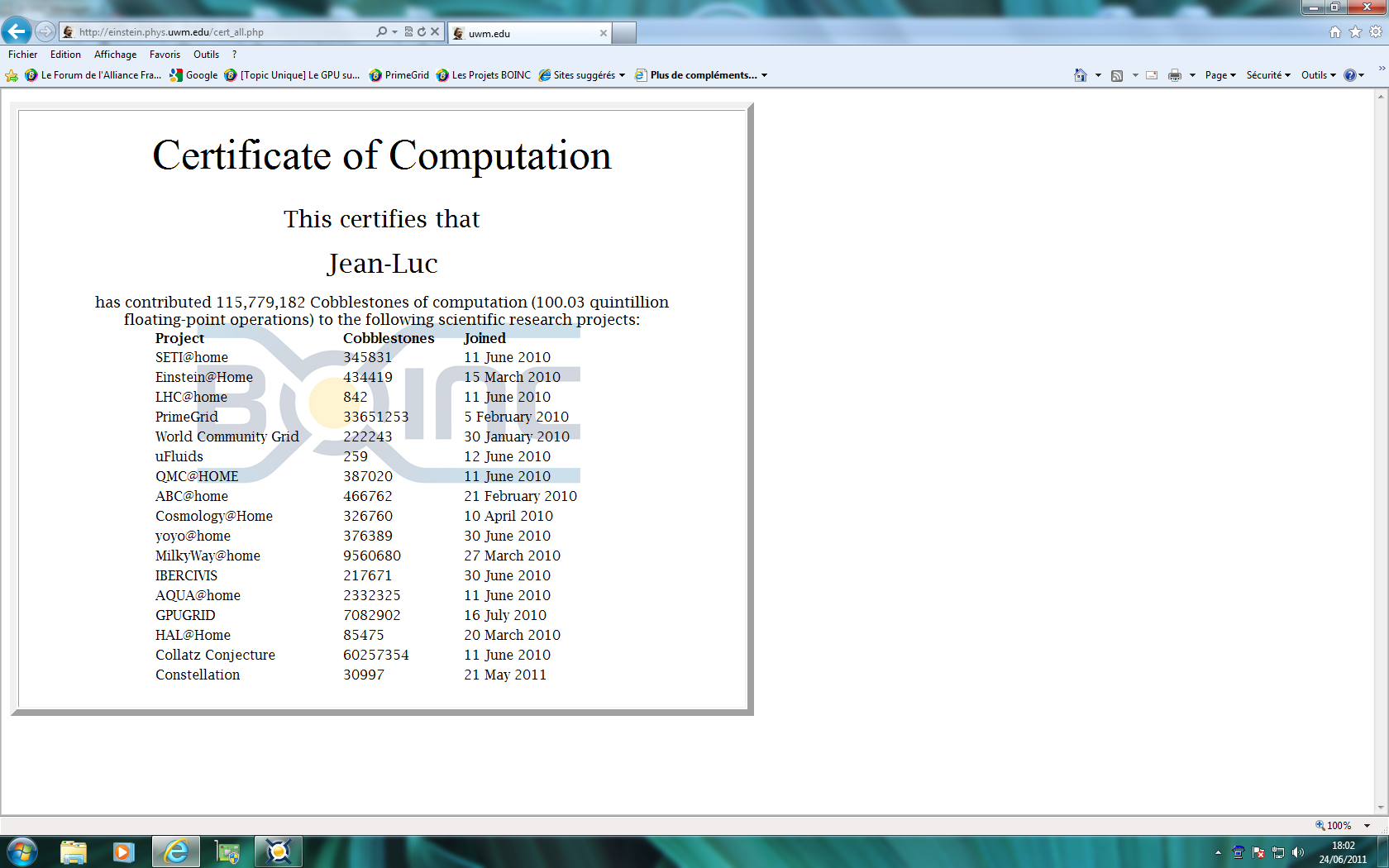
Task: Open the PrimeGrid bookmark
Action: 399,75
